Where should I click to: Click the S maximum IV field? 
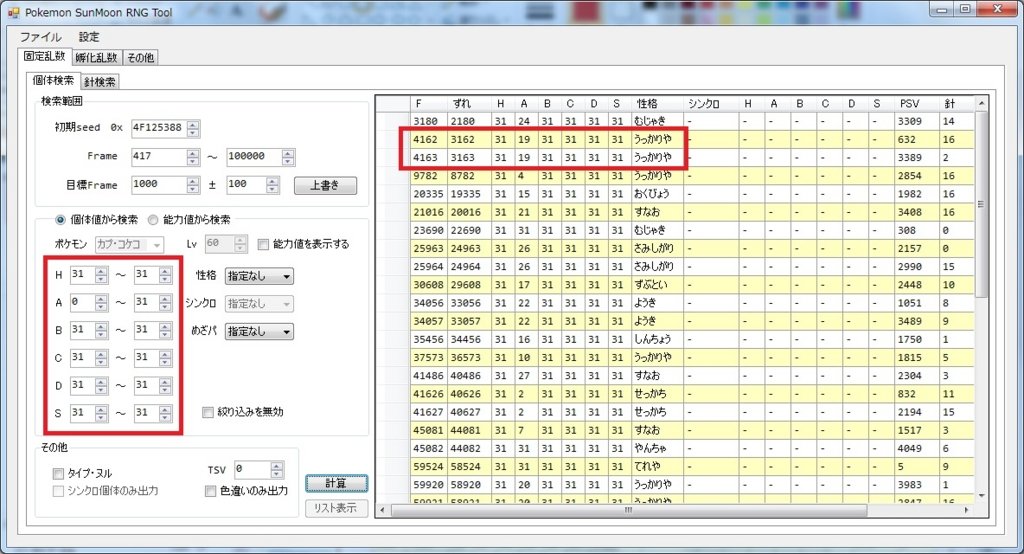(x=146, y=413)
